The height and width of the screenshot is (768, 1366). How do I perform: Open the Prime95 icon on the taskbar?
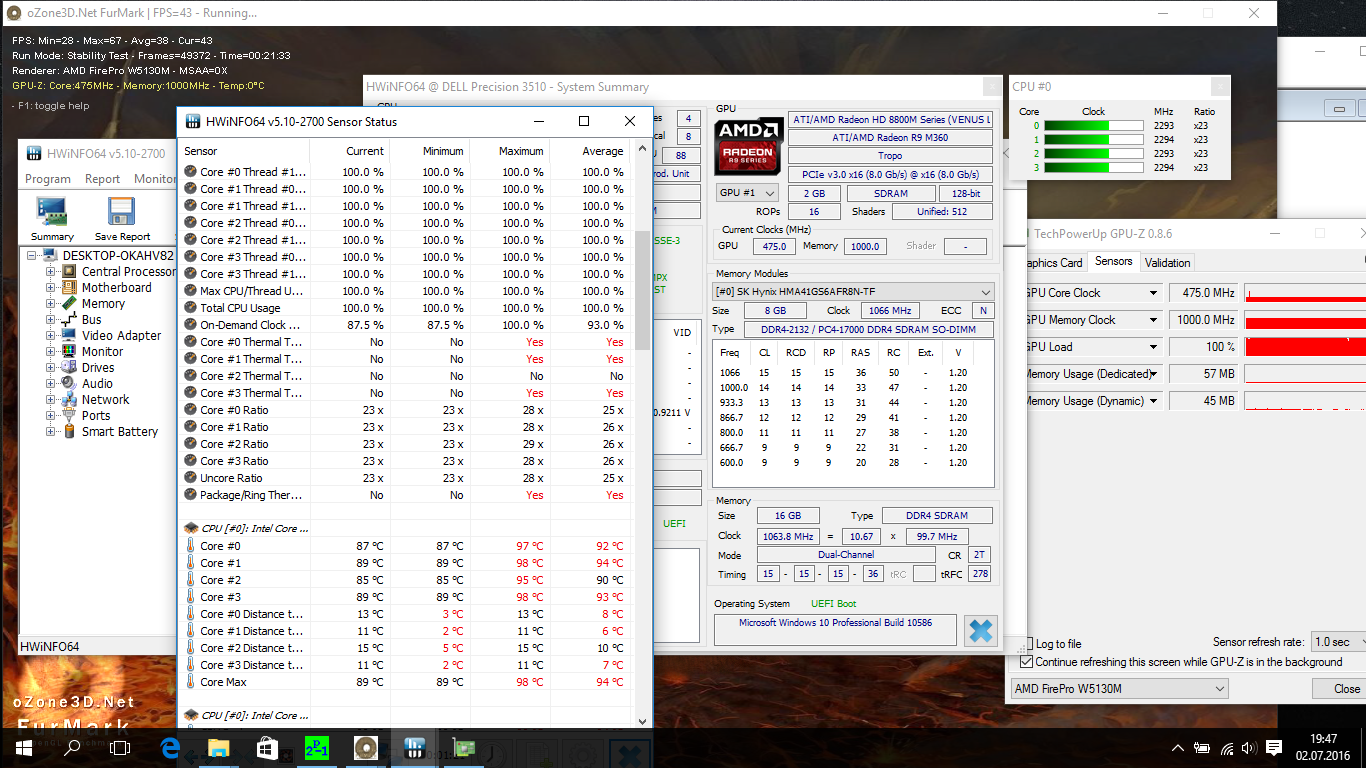(316, 748)
